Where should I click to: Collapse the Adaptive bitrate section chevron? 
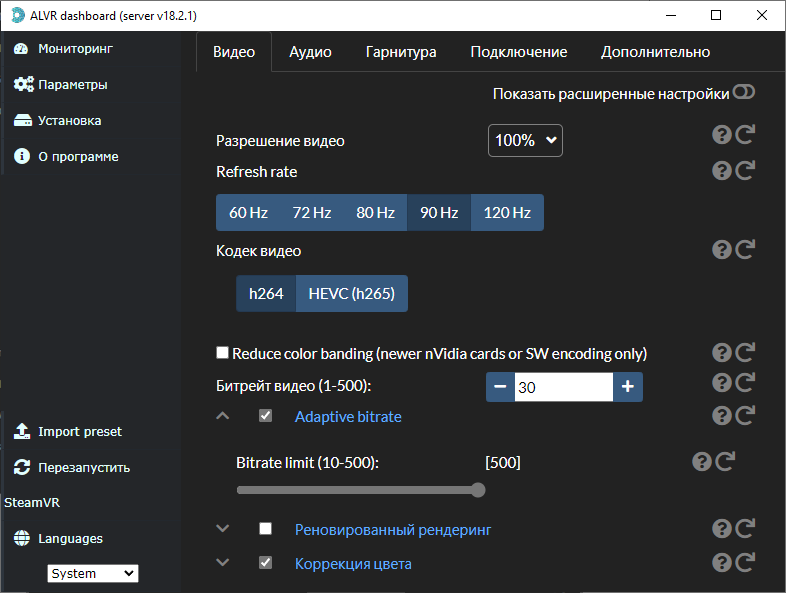223,416
